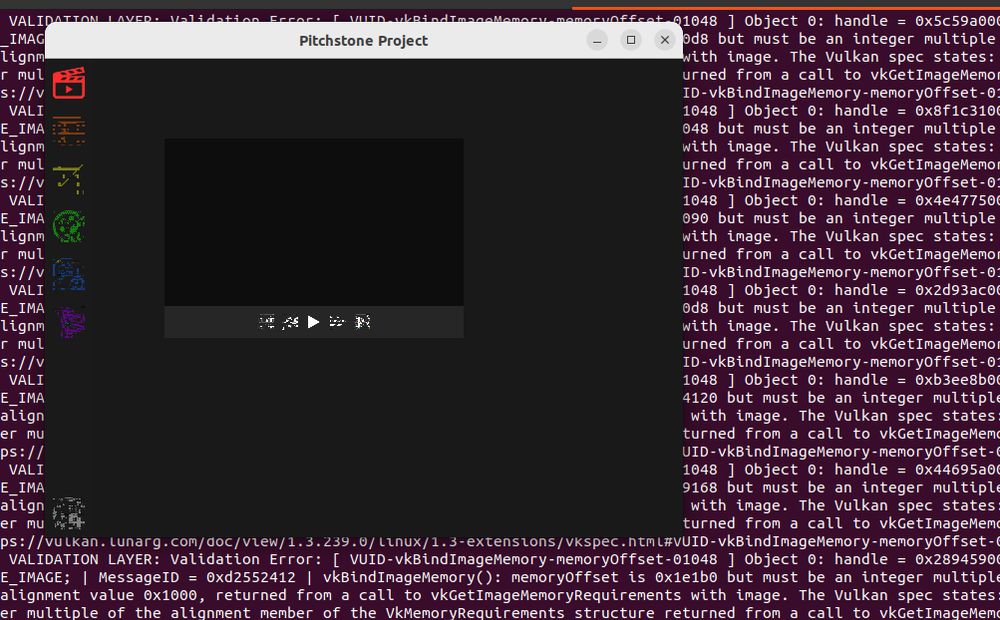This screenshot has height=620, width=1000.
Task: Open the purple tool icon in the sidebar
Action: point(70,324)
